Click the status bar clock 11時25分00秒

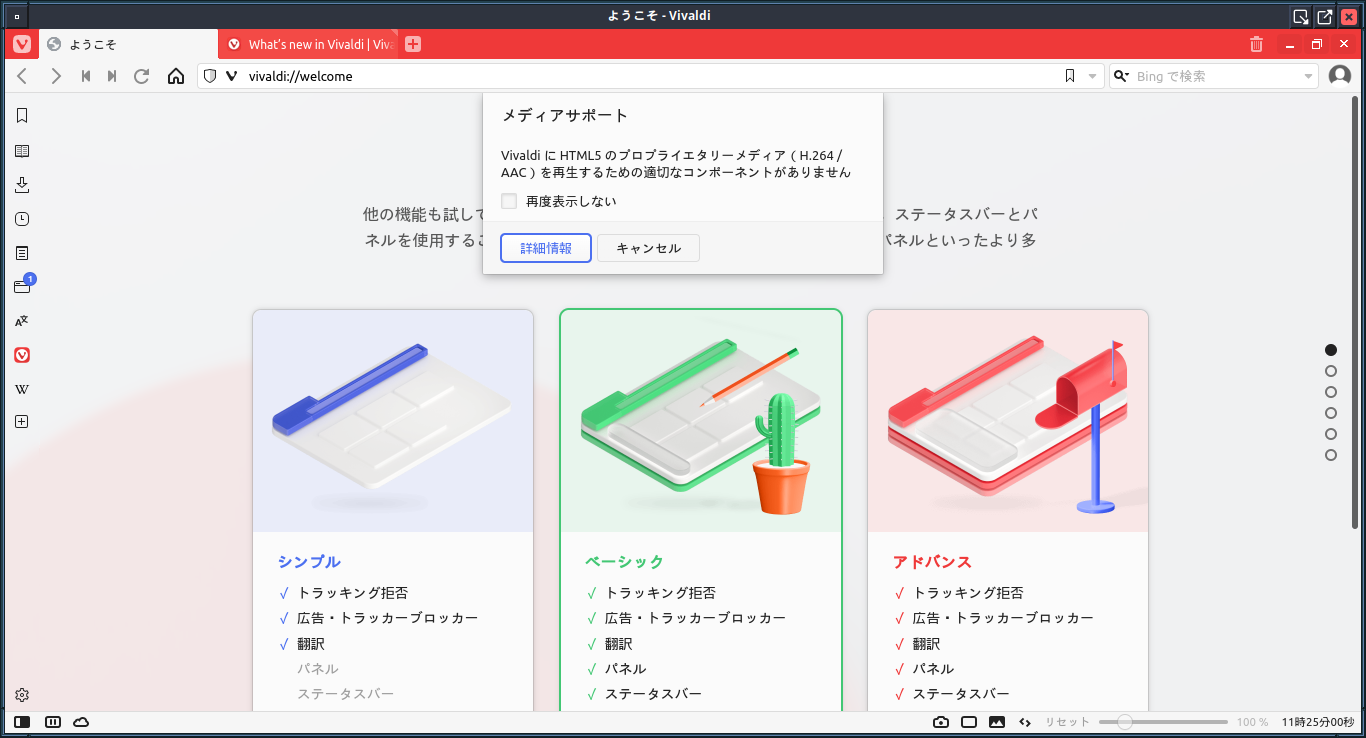pos(1317,722)
